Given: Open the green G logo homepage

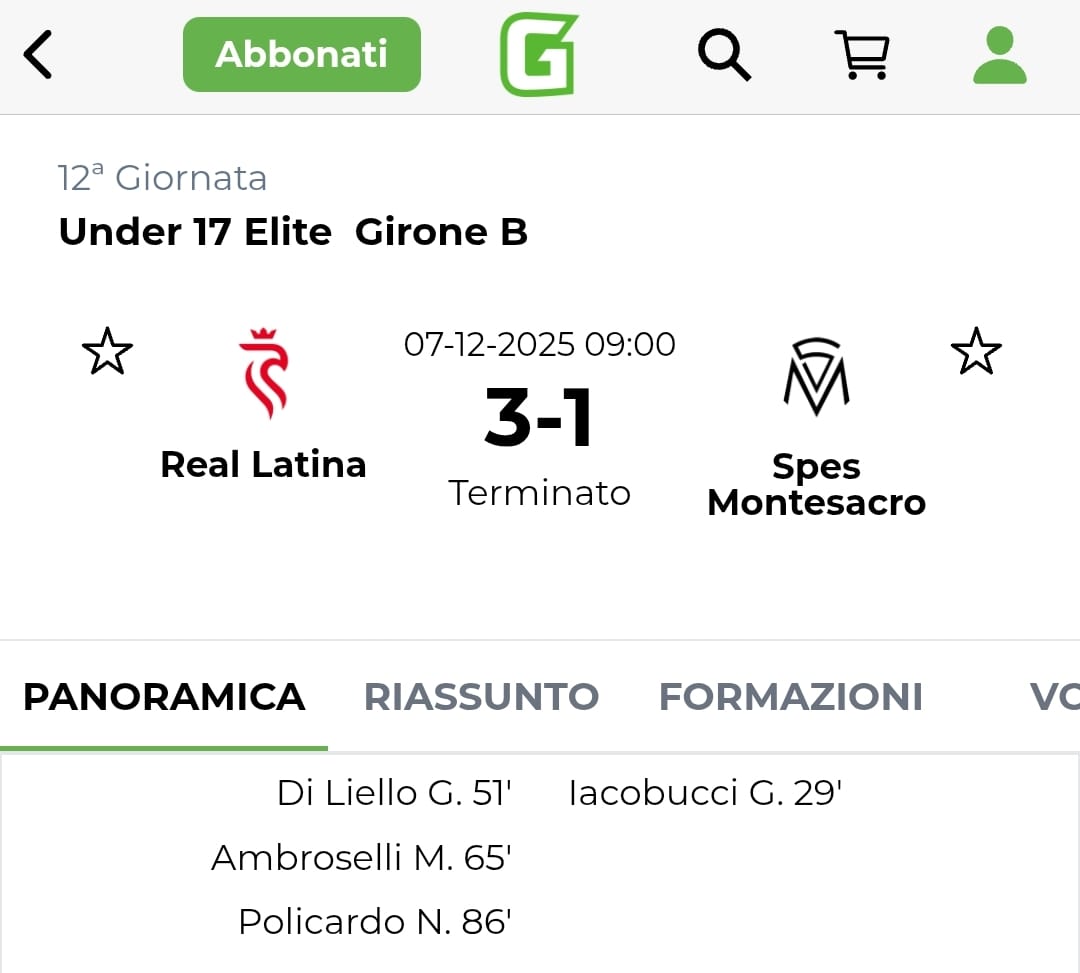Looking at the screenshot, I should [x=539, y=55].
